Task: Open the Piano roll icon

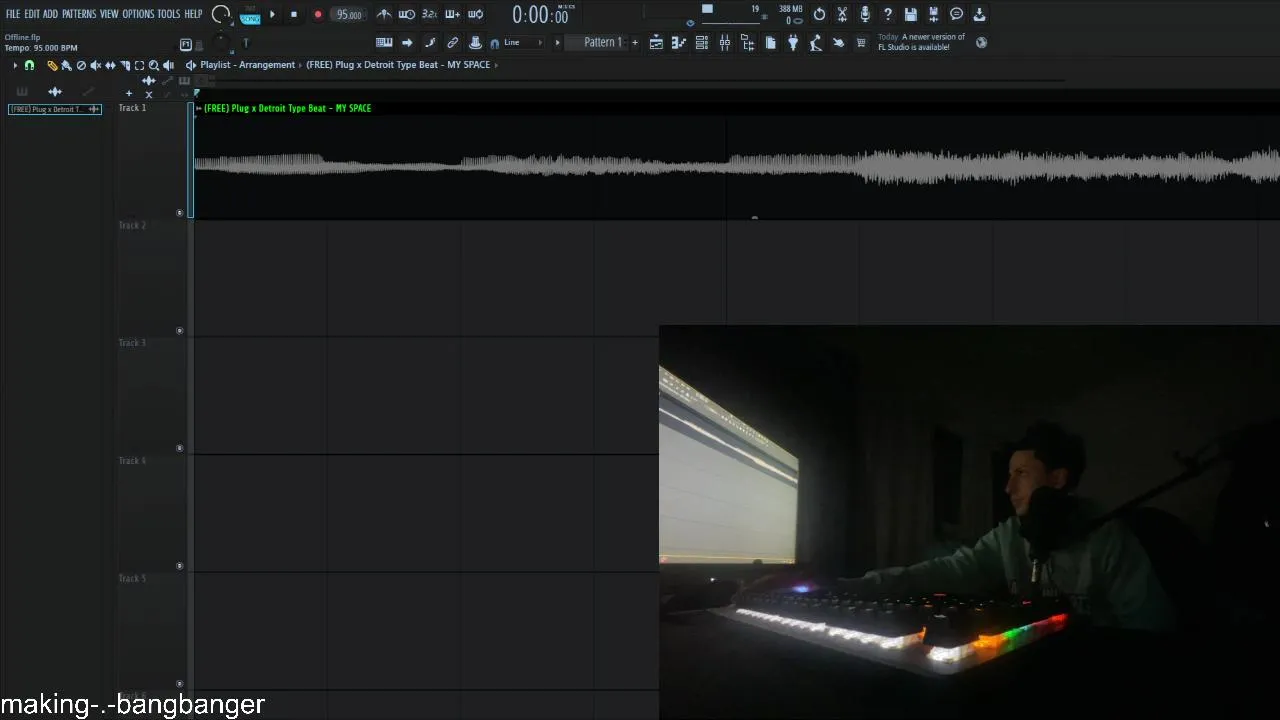Action: tap(679, 42)
